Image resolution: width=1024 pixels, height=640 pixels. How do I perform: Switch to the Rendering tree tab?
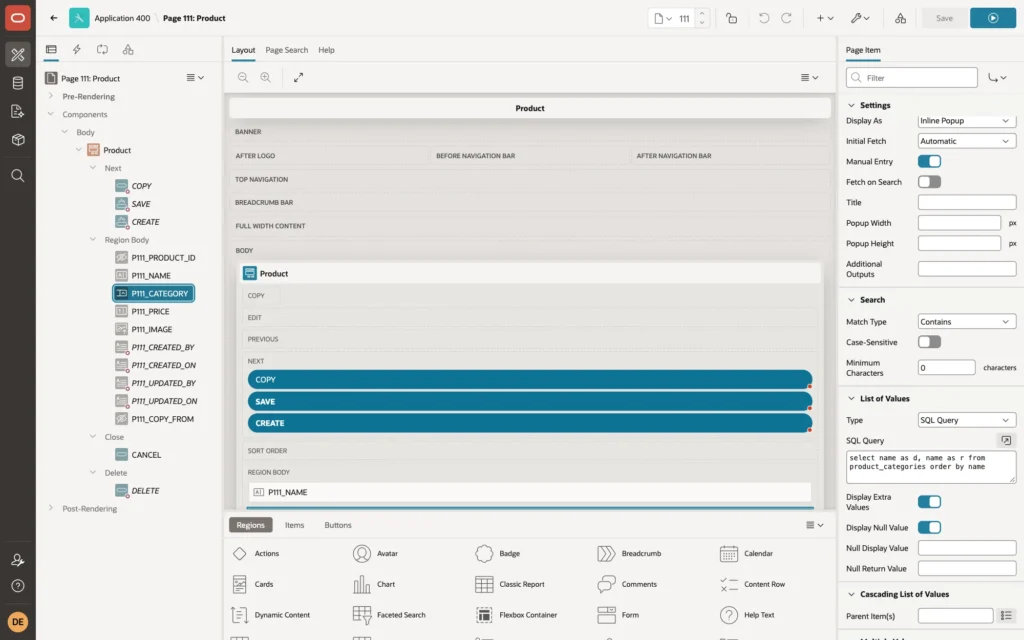pyautogui.click(x=51, y=50)
